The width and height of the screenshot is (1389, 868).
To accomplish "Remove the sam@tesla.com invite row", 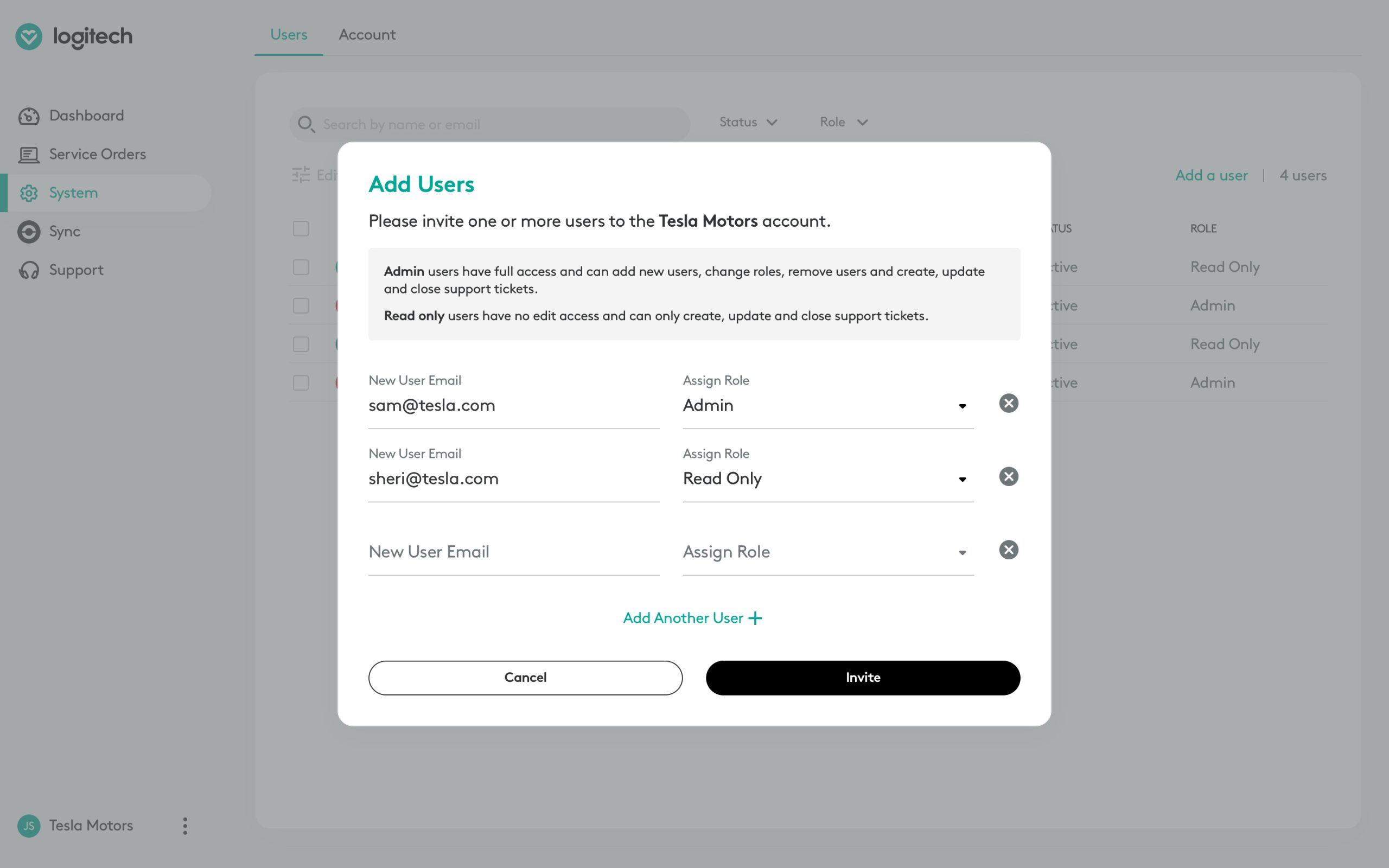I will click(x=1009, y=403).
